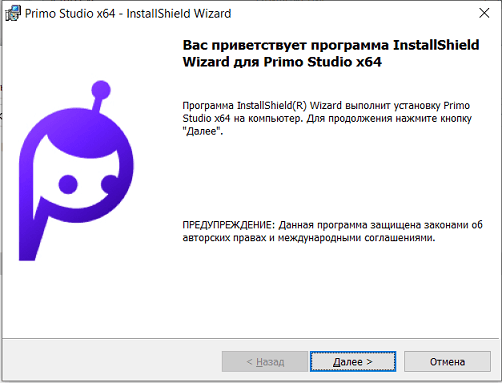
Task: Click the Далее > button to continue
Action: point(353,361)
